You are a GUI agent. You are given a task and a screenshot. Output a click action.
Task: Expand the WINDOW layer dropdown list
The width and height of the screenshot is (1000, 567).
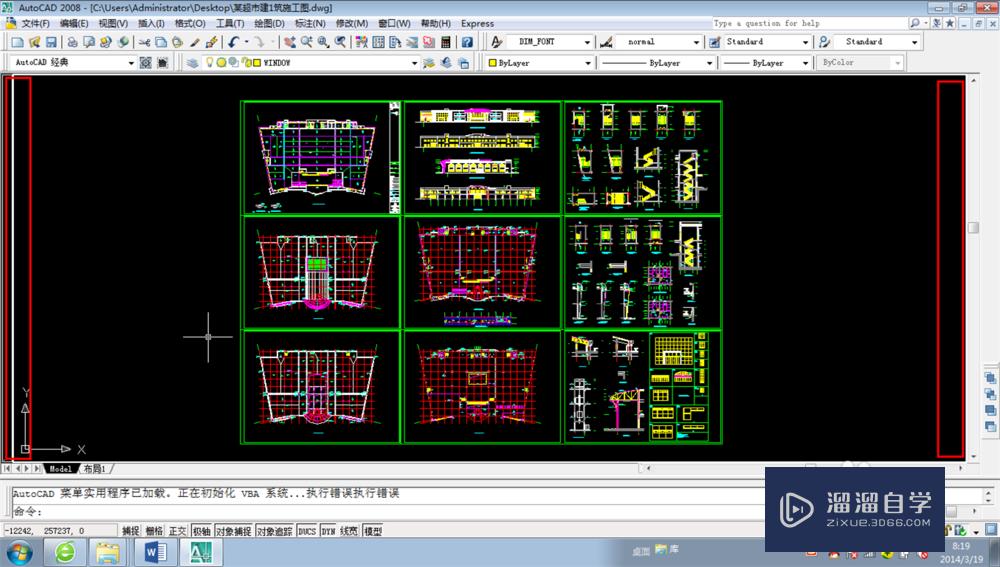click(415, 63)
